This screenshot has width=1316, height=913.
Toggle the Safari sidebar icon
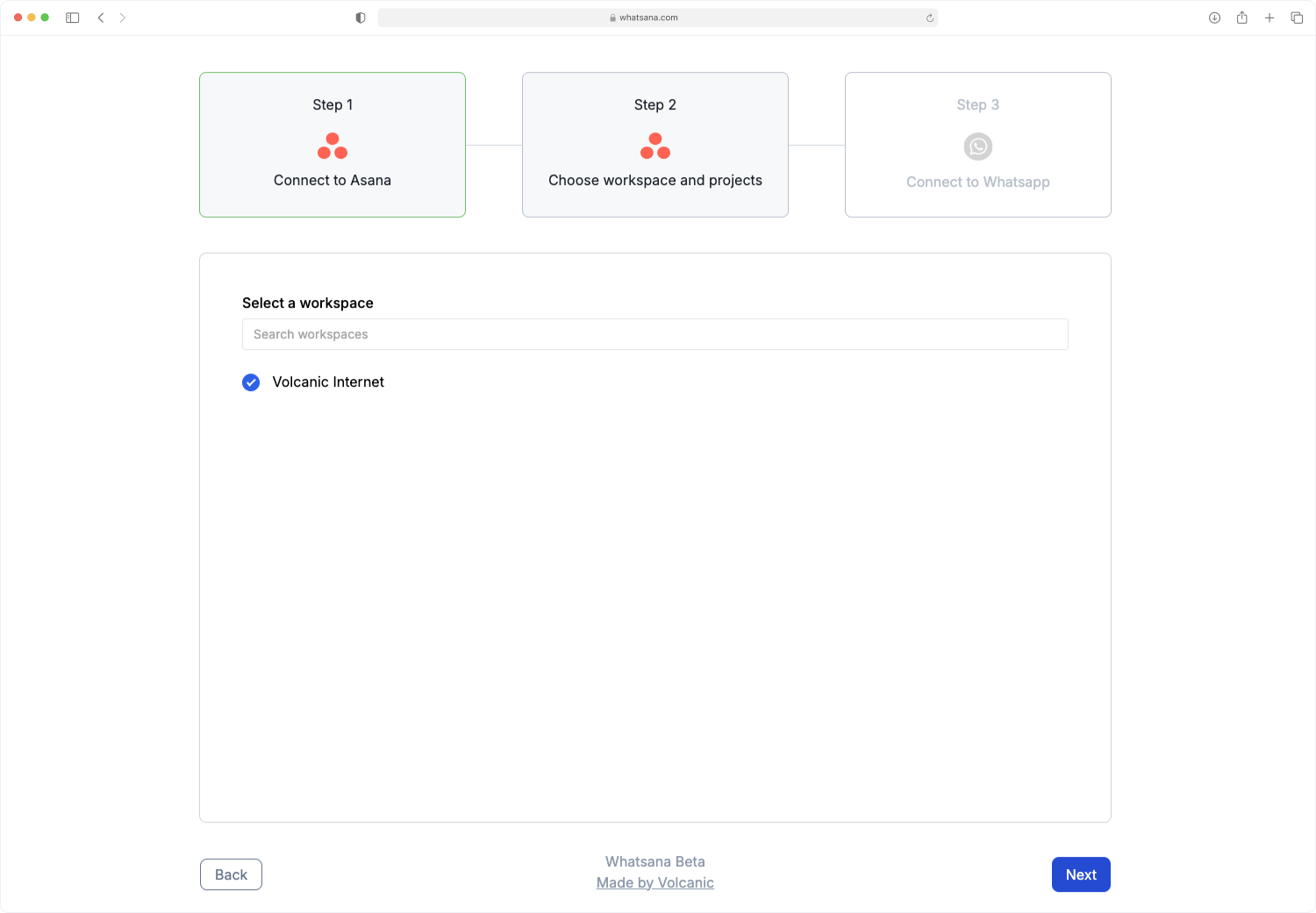[73, 18]
